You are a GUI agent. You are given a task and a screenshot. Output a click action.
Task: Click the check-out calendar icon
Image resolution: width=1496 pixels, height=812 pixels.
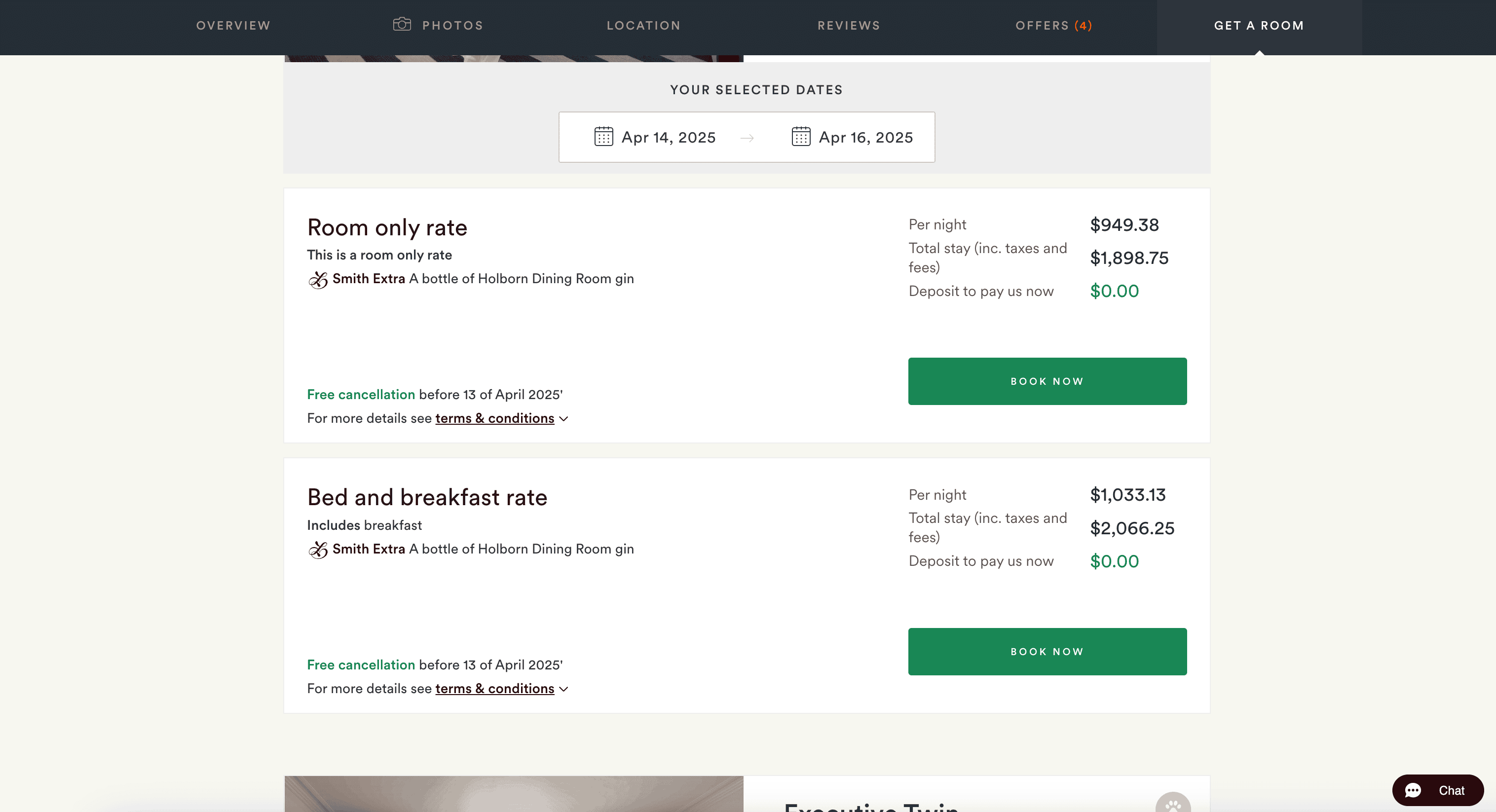801,137
